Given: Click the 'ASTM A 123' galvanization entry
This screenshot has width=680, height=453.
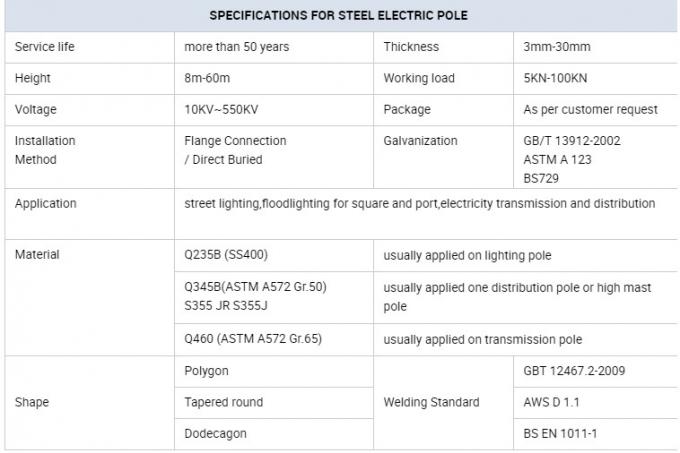Looking at the screenshot, I should pyautogui.click(x=556, y=159).
